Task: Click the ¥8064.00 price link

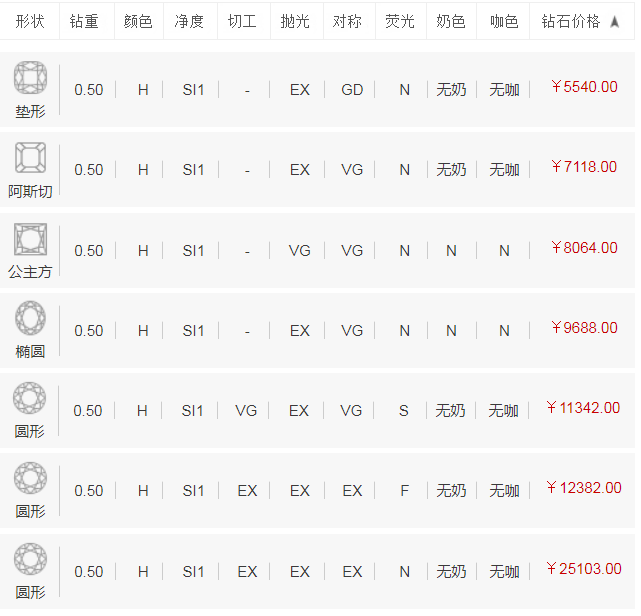Action: click(x=584, y=248)
